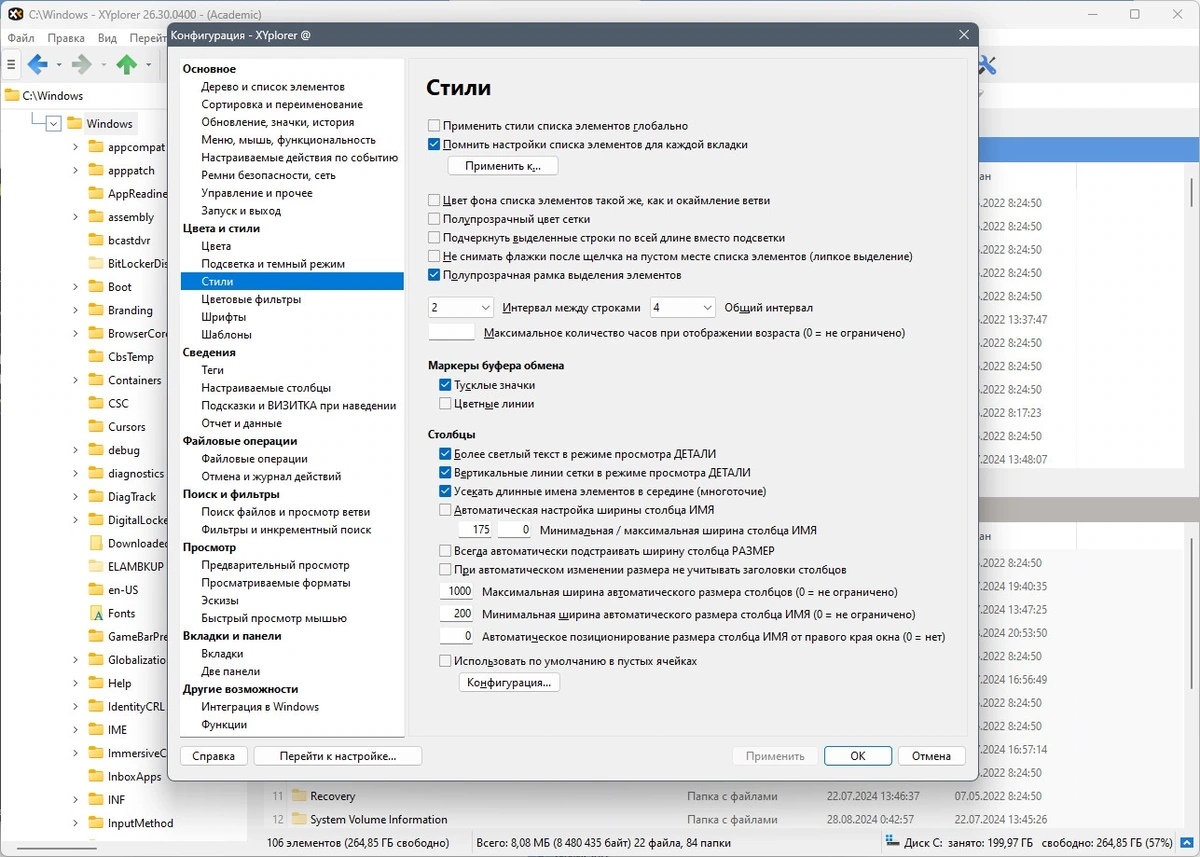
Task: Uncheck 'Более светлый текст в режиме просмотра ДЕТАЛИ'
Action: (x=446, y=454)
